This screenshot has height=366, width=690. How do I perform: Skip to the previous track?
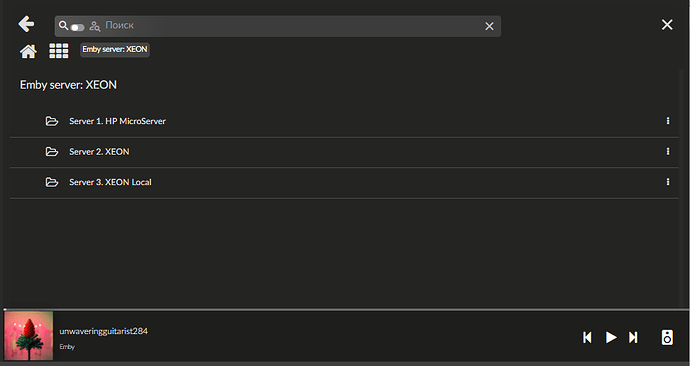(x=587, y=337)
